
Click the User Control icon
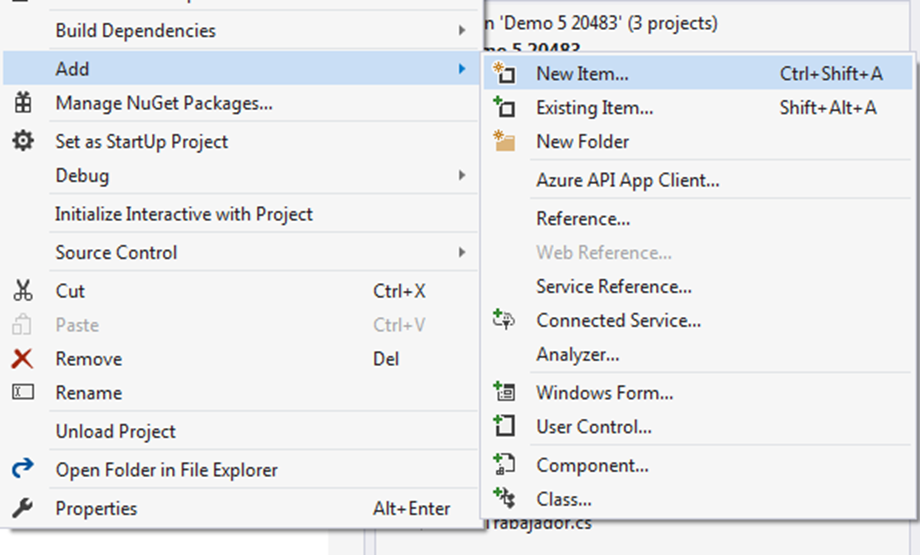pos(504,427)
